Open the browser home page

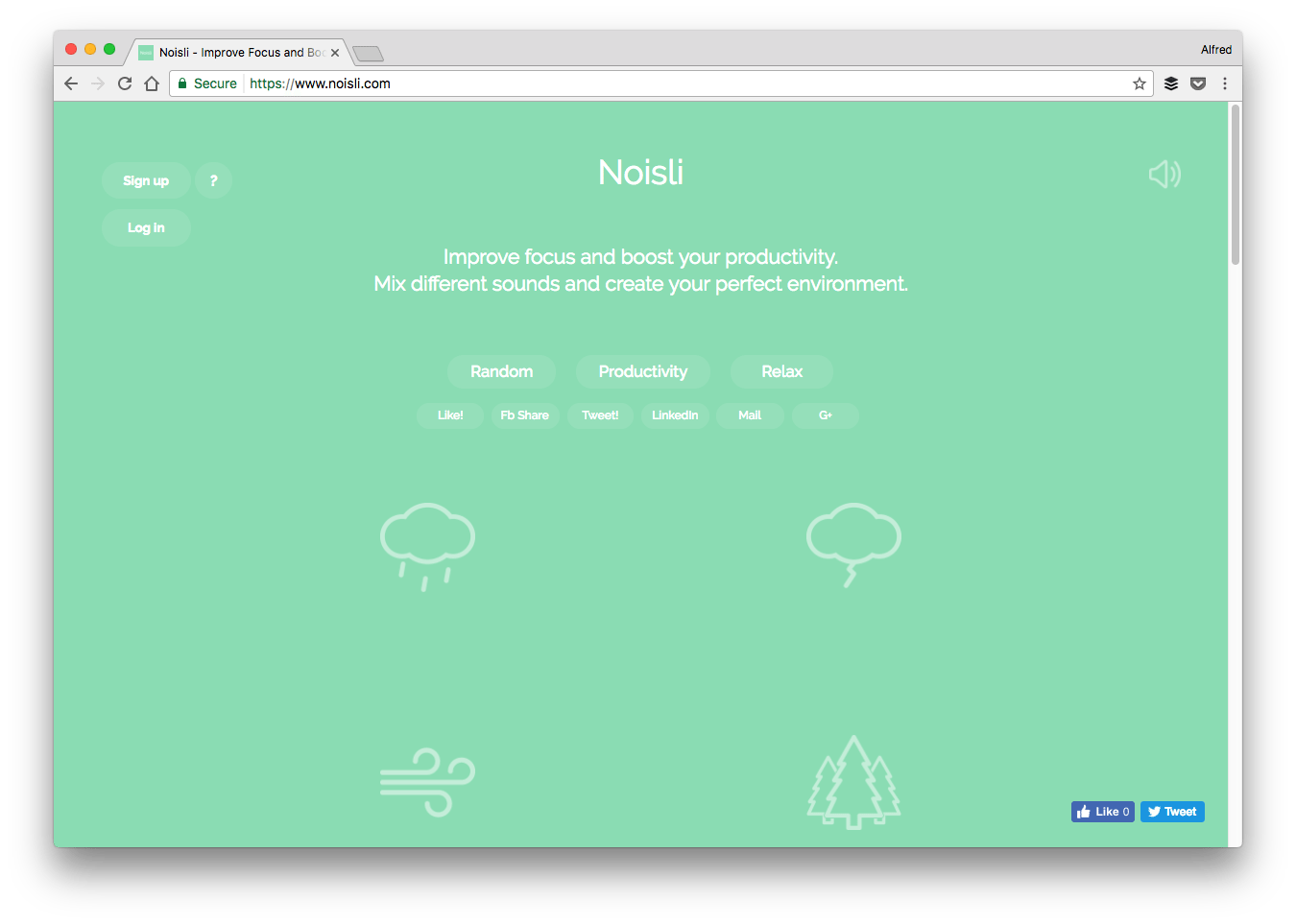152,83
